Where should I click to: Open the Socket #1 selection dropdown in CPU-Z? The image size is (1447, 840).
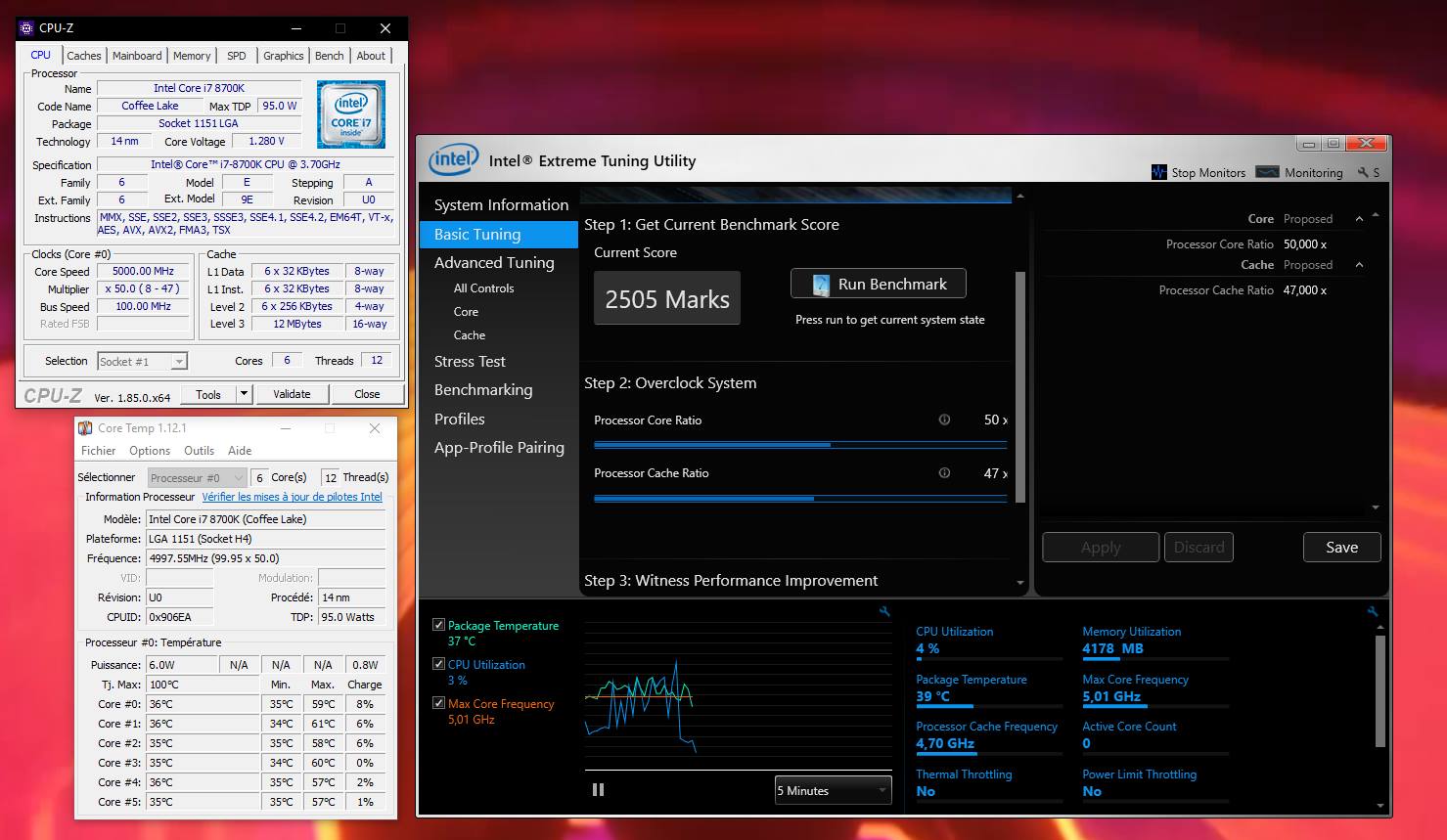pos(143,361)
